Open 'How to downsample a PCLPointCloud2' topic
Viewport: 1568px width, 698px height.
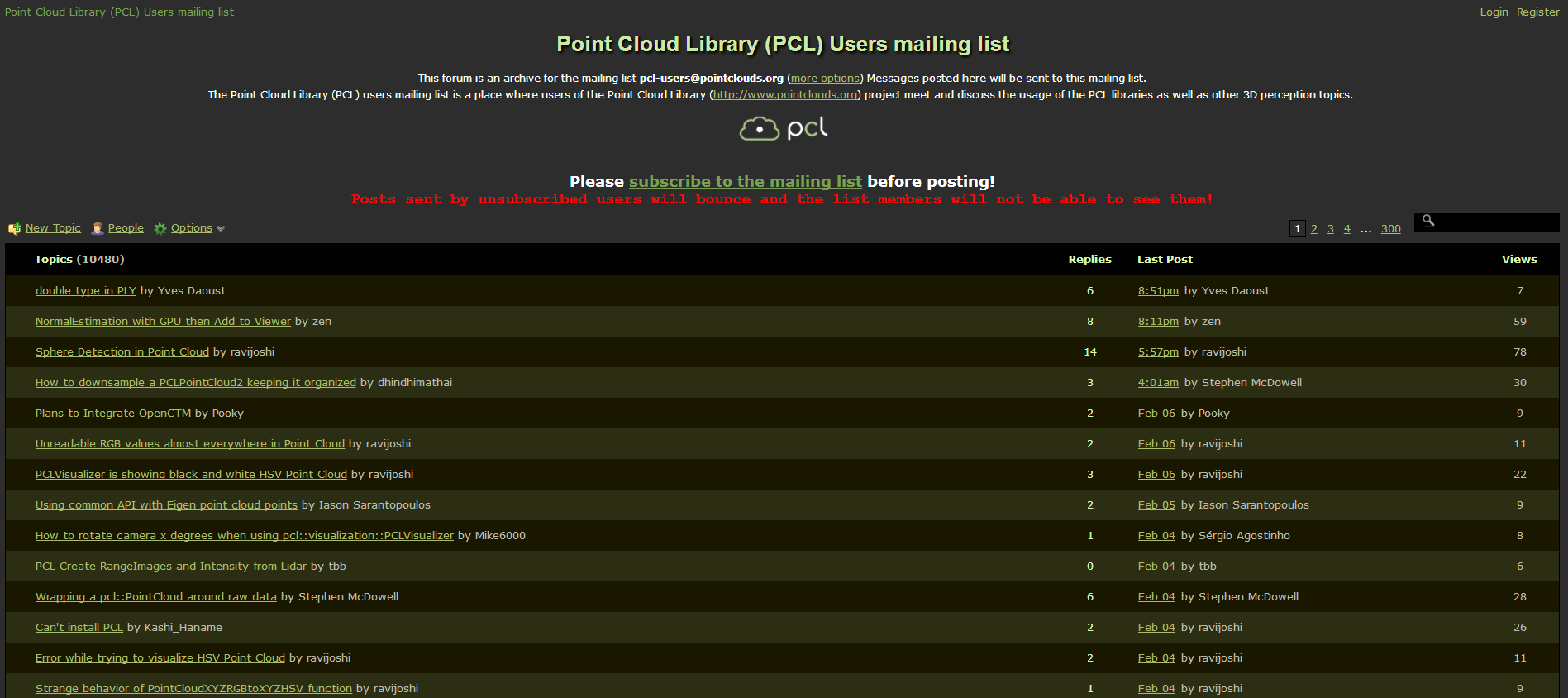point(196,383)
